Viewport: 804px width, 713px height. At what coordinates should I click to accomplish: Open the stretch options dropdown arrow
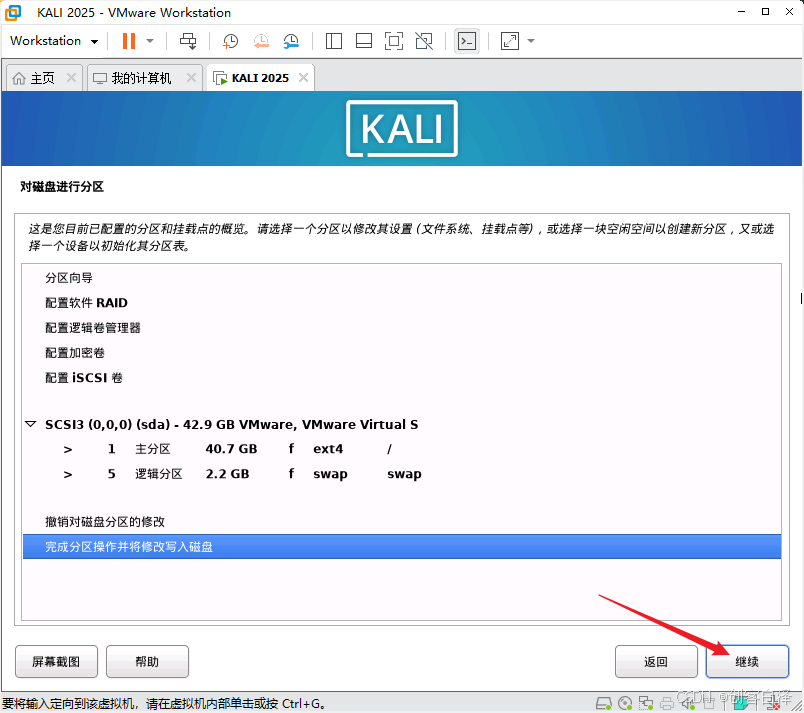(x=531, y=41)
